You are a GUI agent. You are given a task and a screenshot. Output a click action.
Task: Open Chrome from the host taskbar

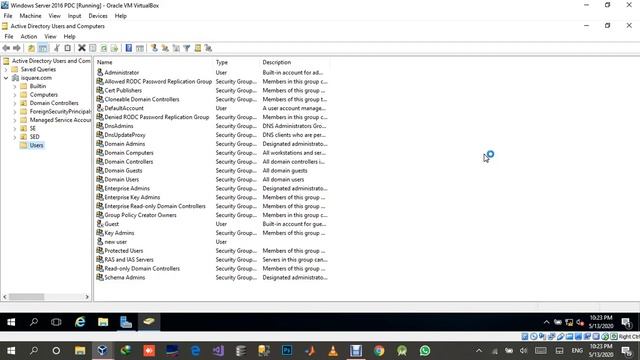tap(379, 351)
